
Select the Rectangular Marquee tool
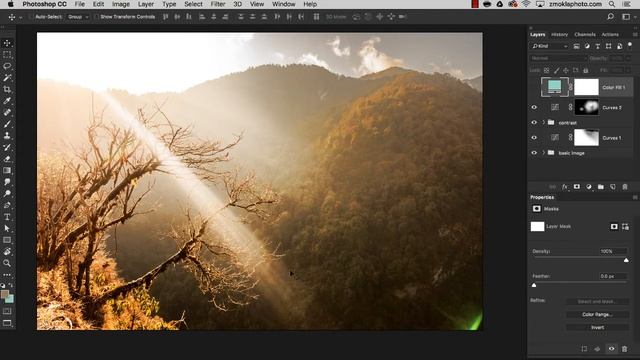tap(7, 55)
